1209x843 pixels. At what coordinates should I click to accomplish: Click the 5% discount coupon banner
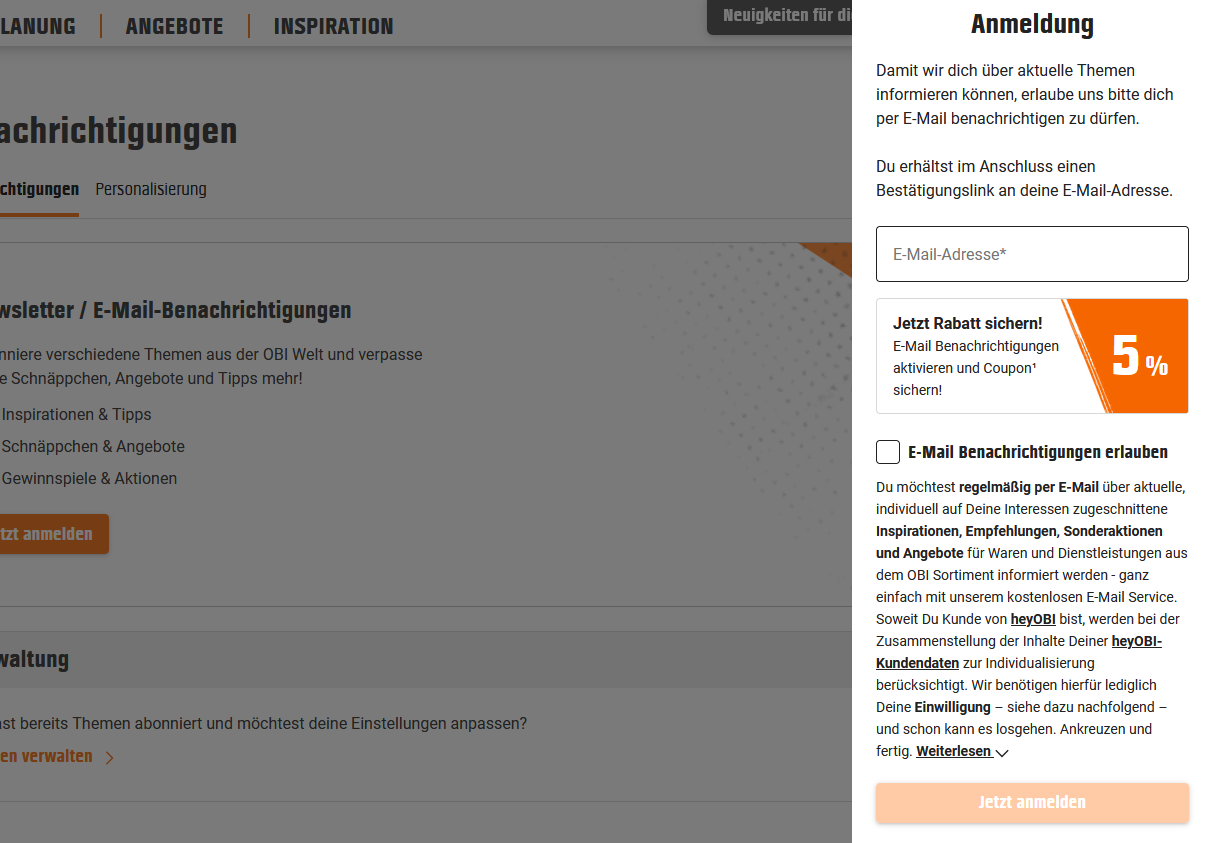1032,356
